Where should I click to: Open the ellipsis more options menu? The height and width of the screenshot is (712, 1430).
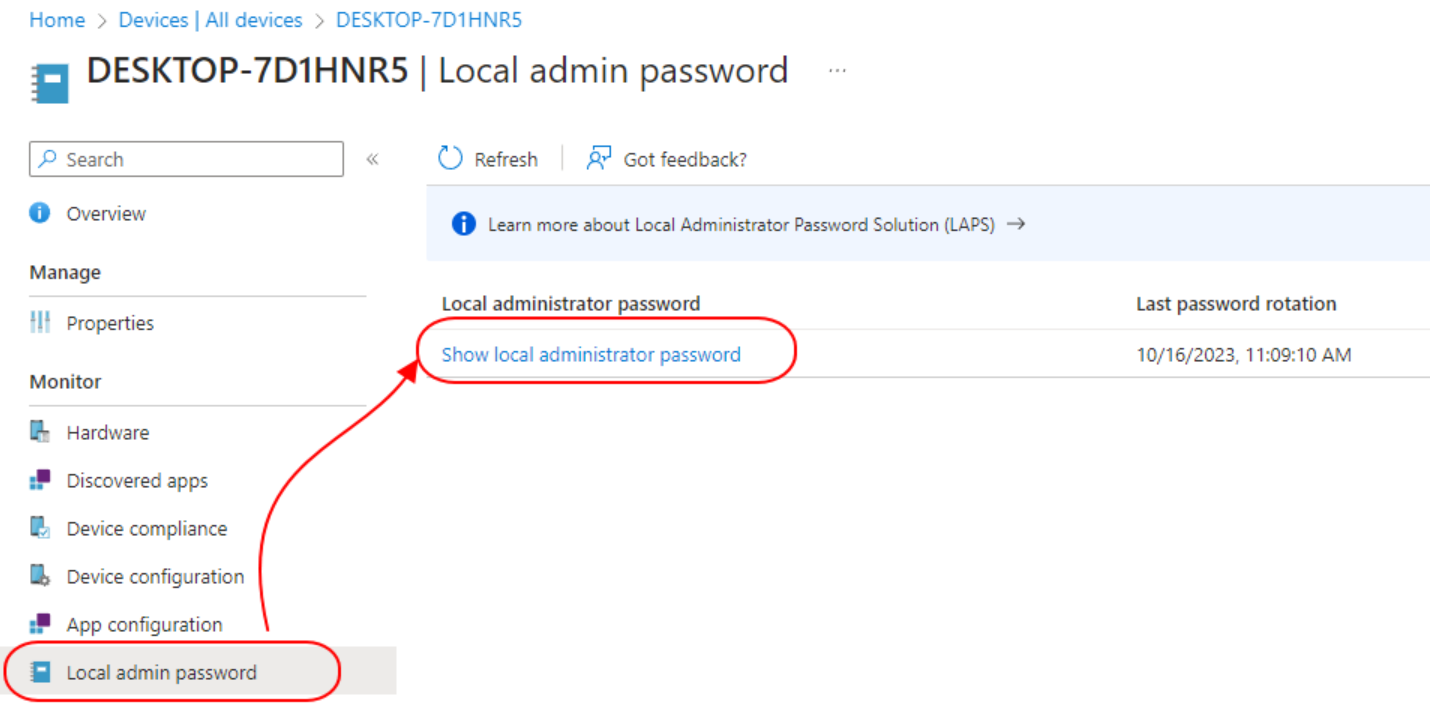coord(837,71)
